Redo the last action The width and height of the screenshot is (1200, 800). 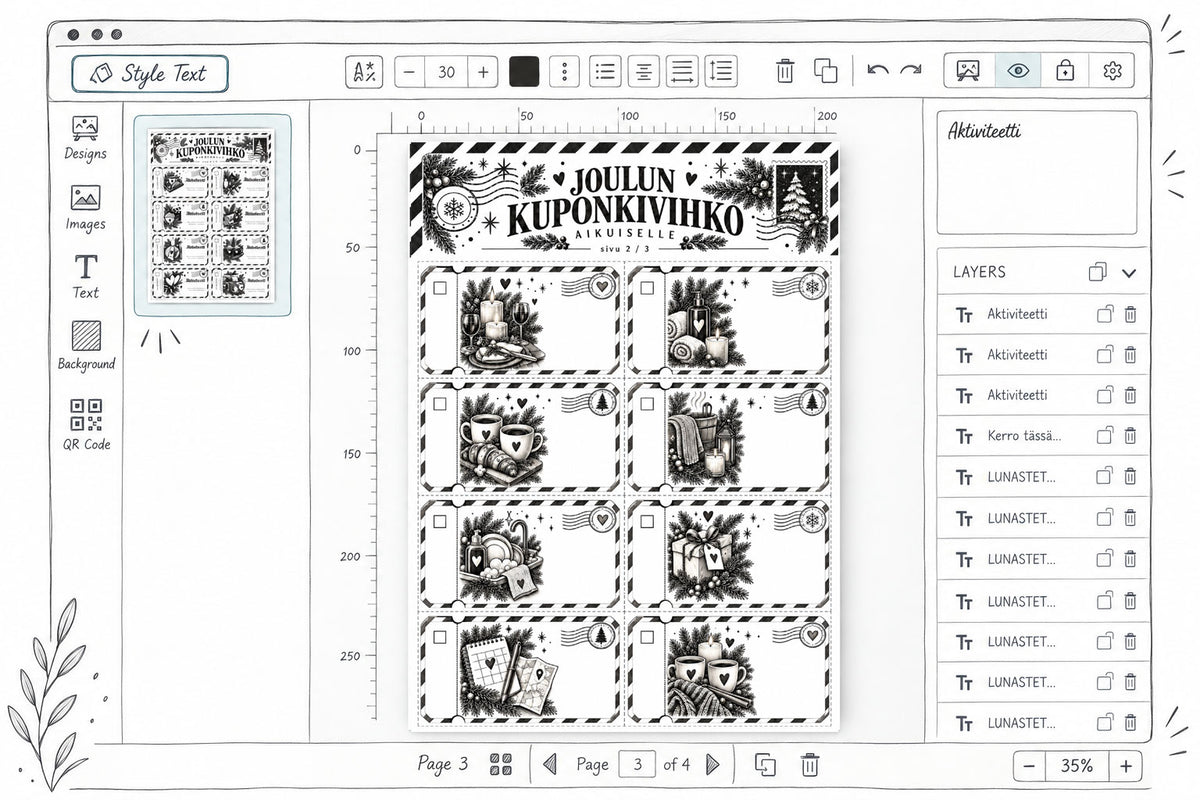(911, 70)
